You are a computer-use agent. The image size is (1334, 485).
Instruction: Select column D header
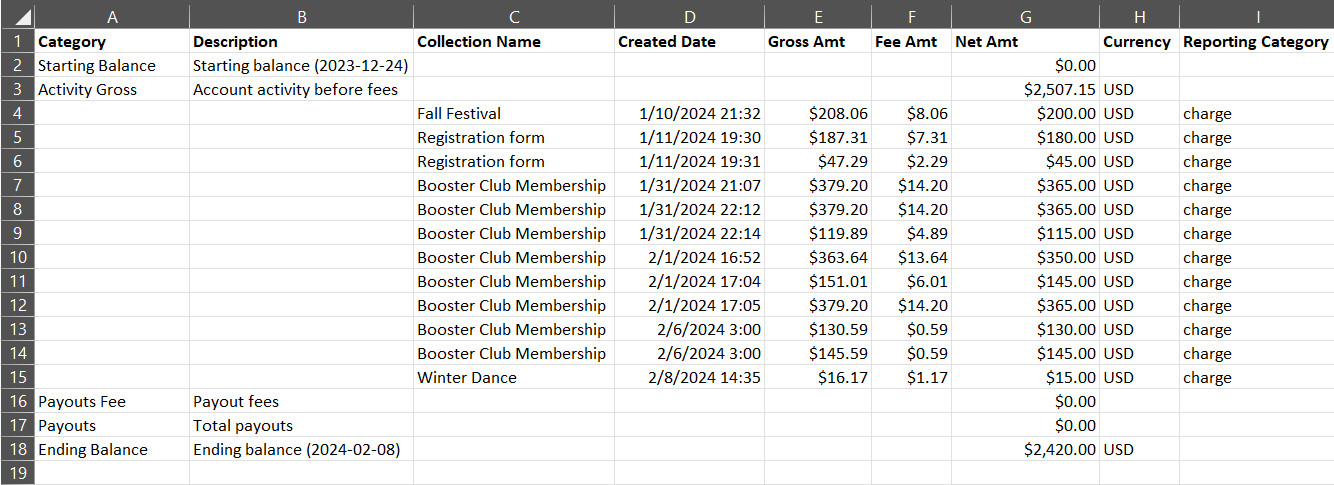(x=690, y=15)
